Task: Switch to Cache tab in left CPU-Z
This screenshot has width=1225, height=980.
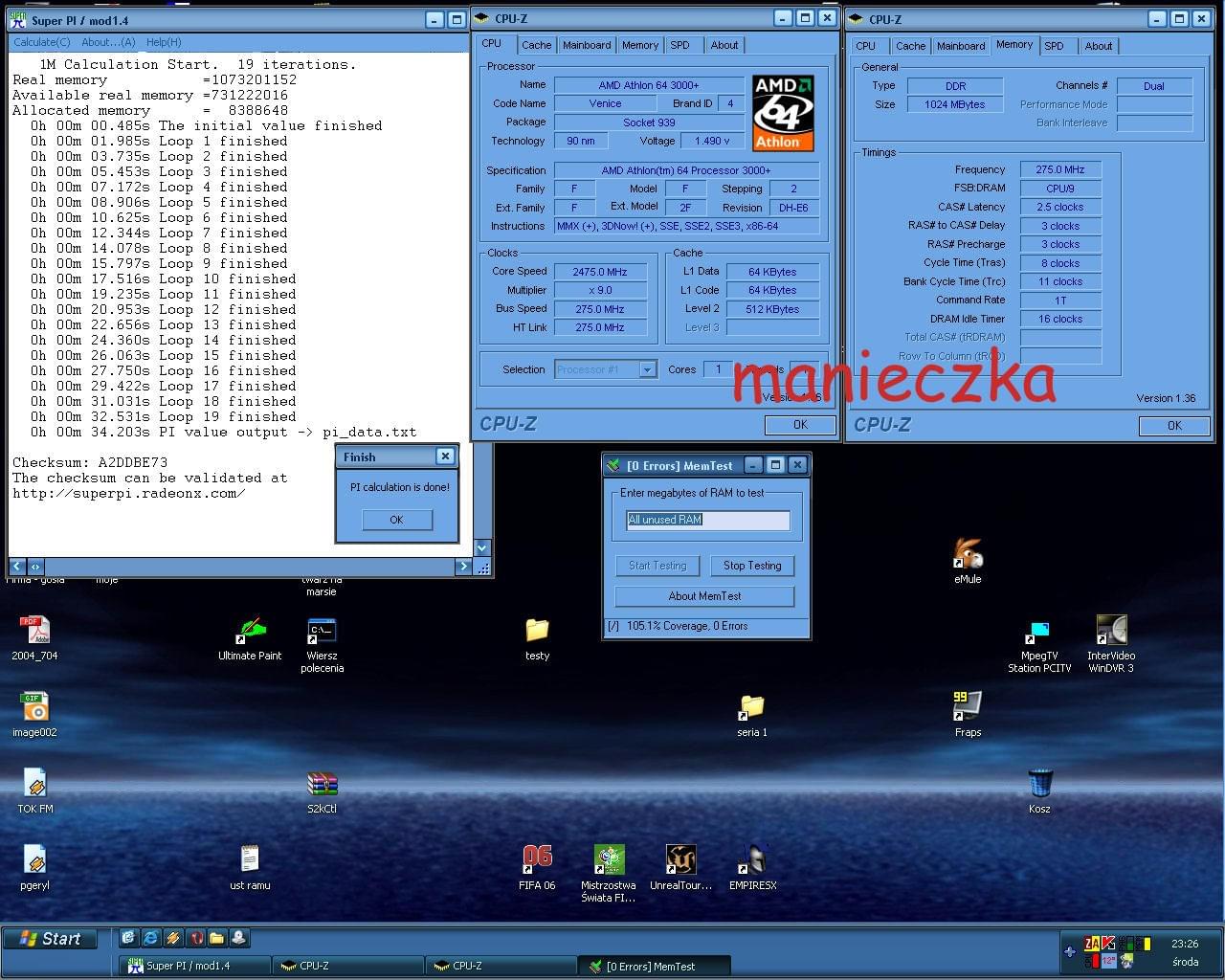Action: click(536, 45)
